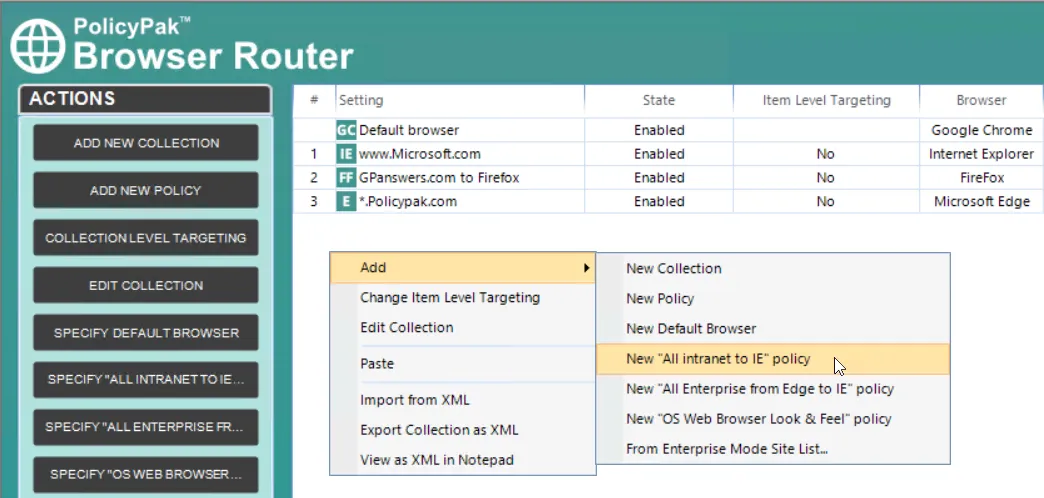Click the FireFox browser cell
Viewport: 1044px width, 498px height.
(981, 178)
